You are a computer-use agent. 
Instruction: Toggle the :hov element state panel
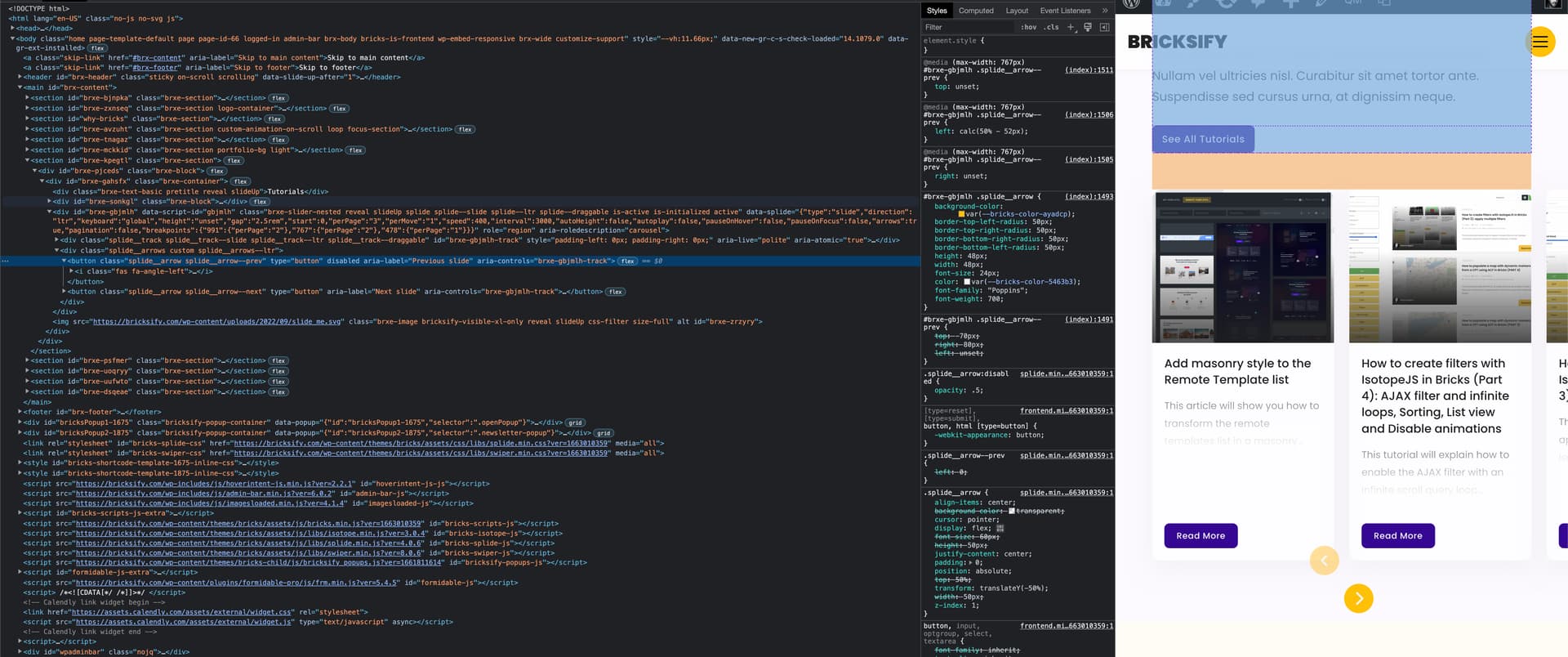coord(1028,27)
